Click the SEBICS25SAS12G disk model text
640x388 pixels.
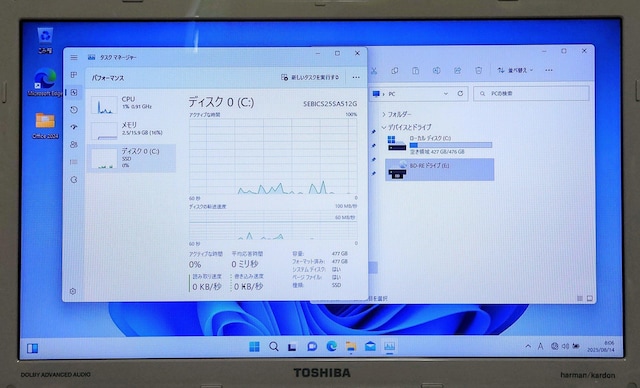[x=330, y=104]
